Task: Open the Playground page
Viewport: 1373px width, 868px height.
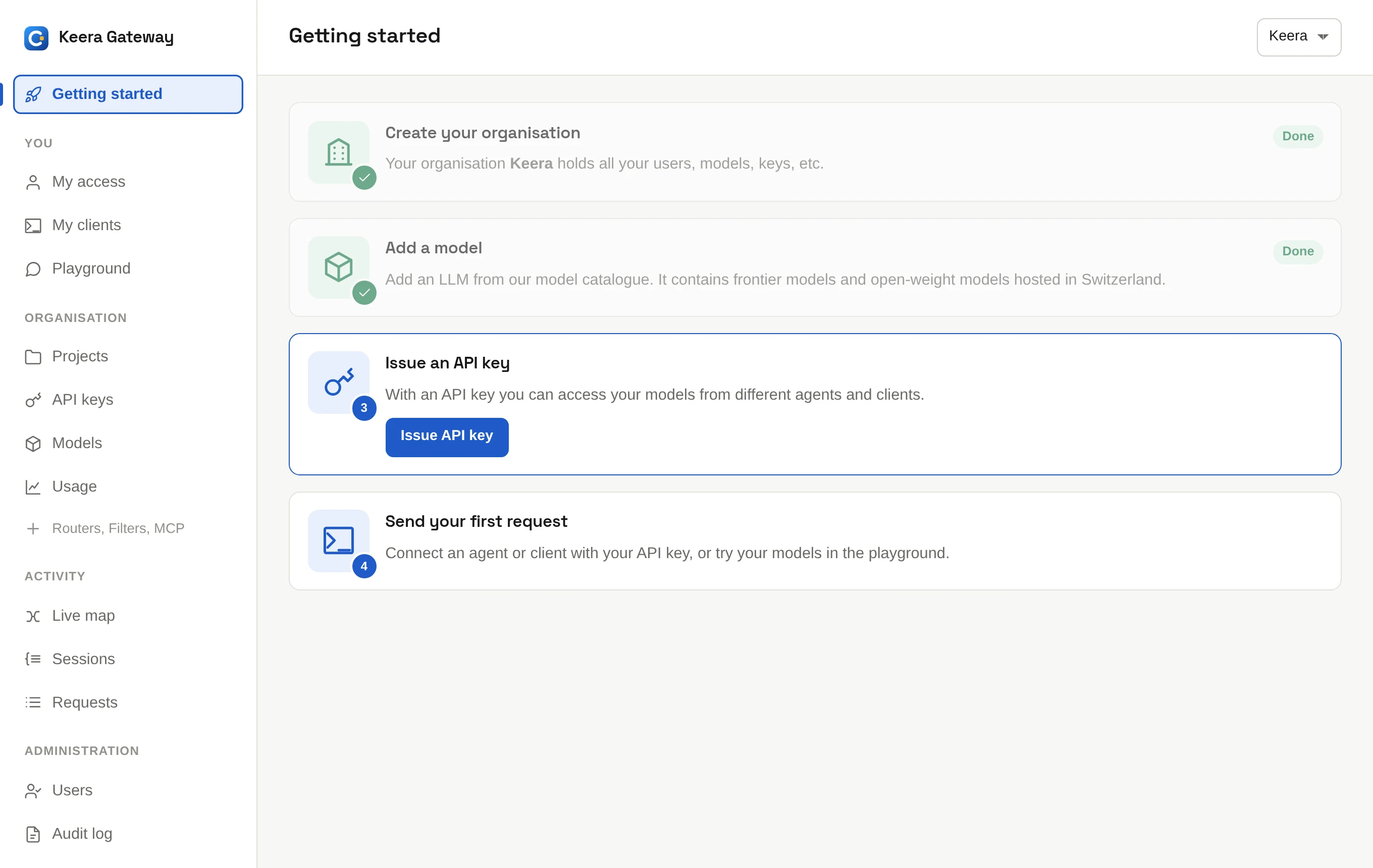Action: tap(128, 269)
